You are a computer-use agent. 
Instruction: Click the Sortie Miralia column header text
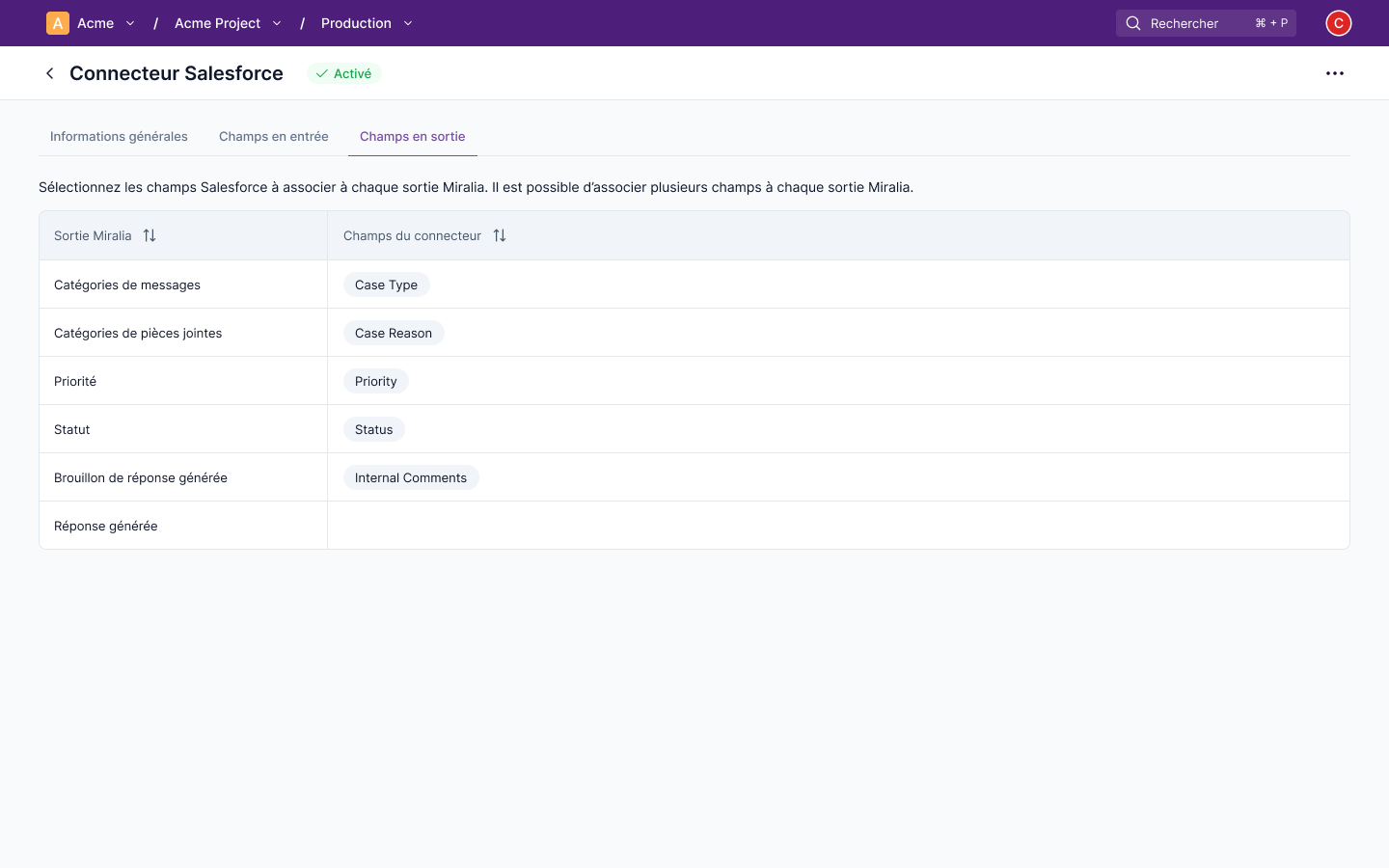tap(93, 235)
